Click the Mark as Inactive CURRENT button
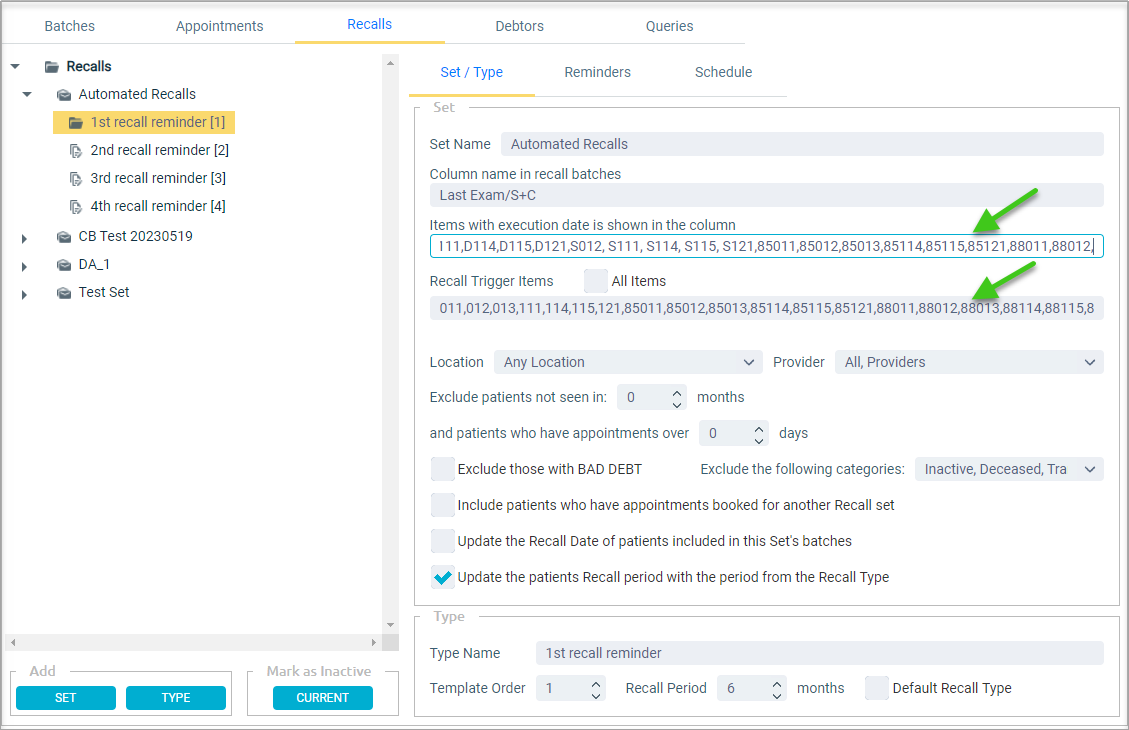The height and width of the screenshot is (730, 1129). pyautogui.click(x=323, y=698)
